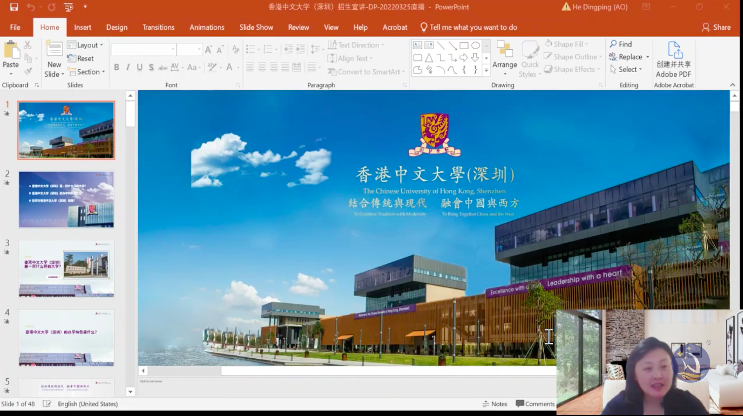Screen dimensions: 743x416
Task: Click the Paste clipboard icon
Action: click(x=10, y=51)
